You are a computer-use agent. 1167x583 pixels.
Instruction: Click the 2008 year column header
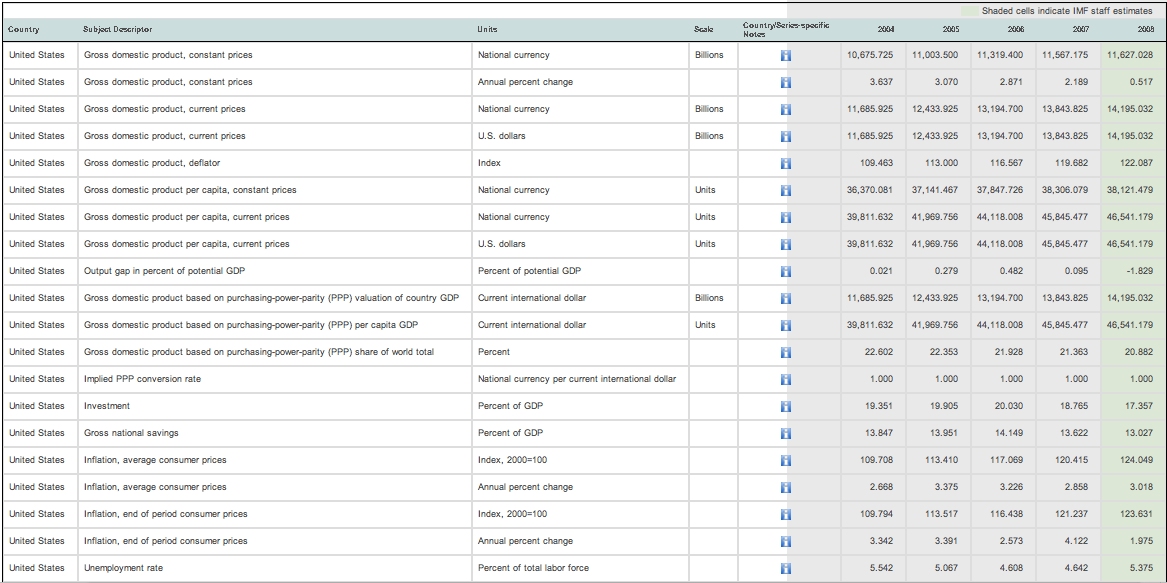pyautogui.click(x=1145, y=30)
